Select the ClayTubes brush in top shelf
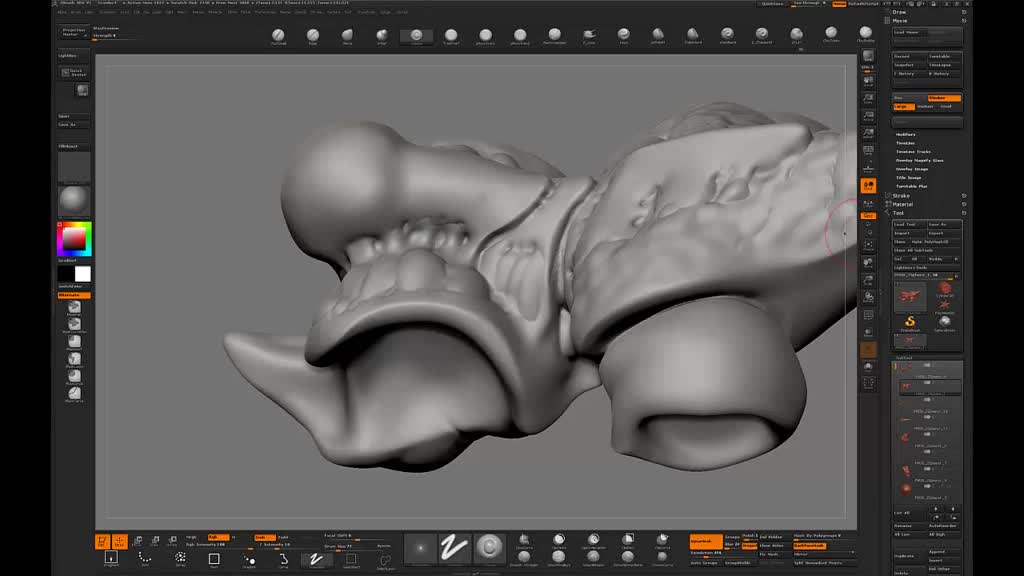The image size is (1024, 576). (831, 34)
